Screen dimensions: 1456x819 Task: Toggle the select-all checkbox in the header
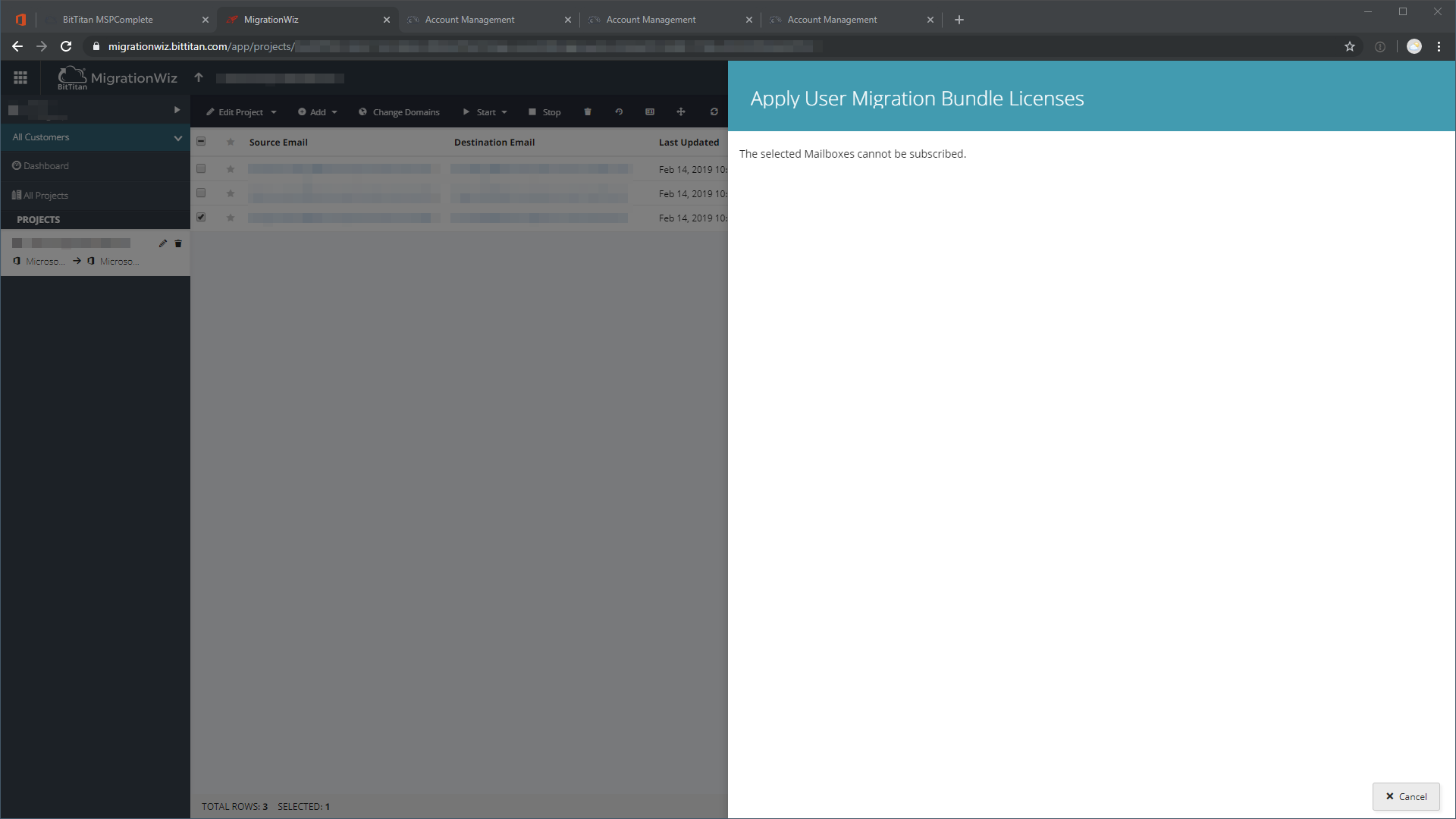tap(201, 141)
